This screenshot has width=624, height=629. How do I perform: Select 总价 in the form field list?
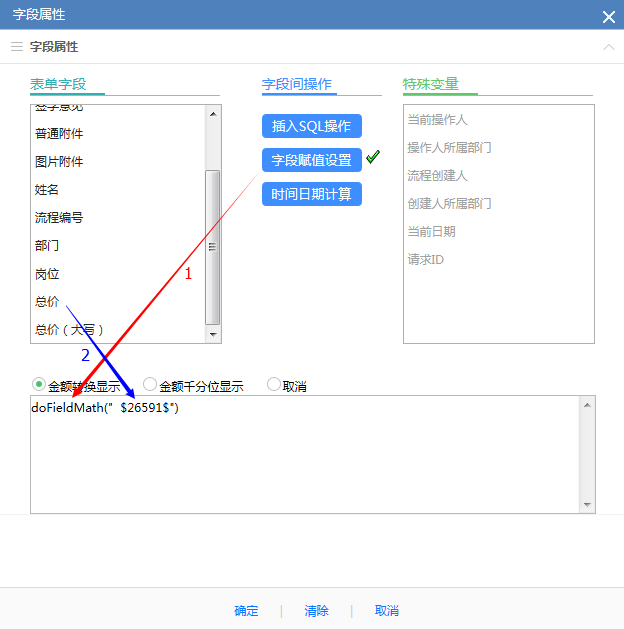[47, 301]
